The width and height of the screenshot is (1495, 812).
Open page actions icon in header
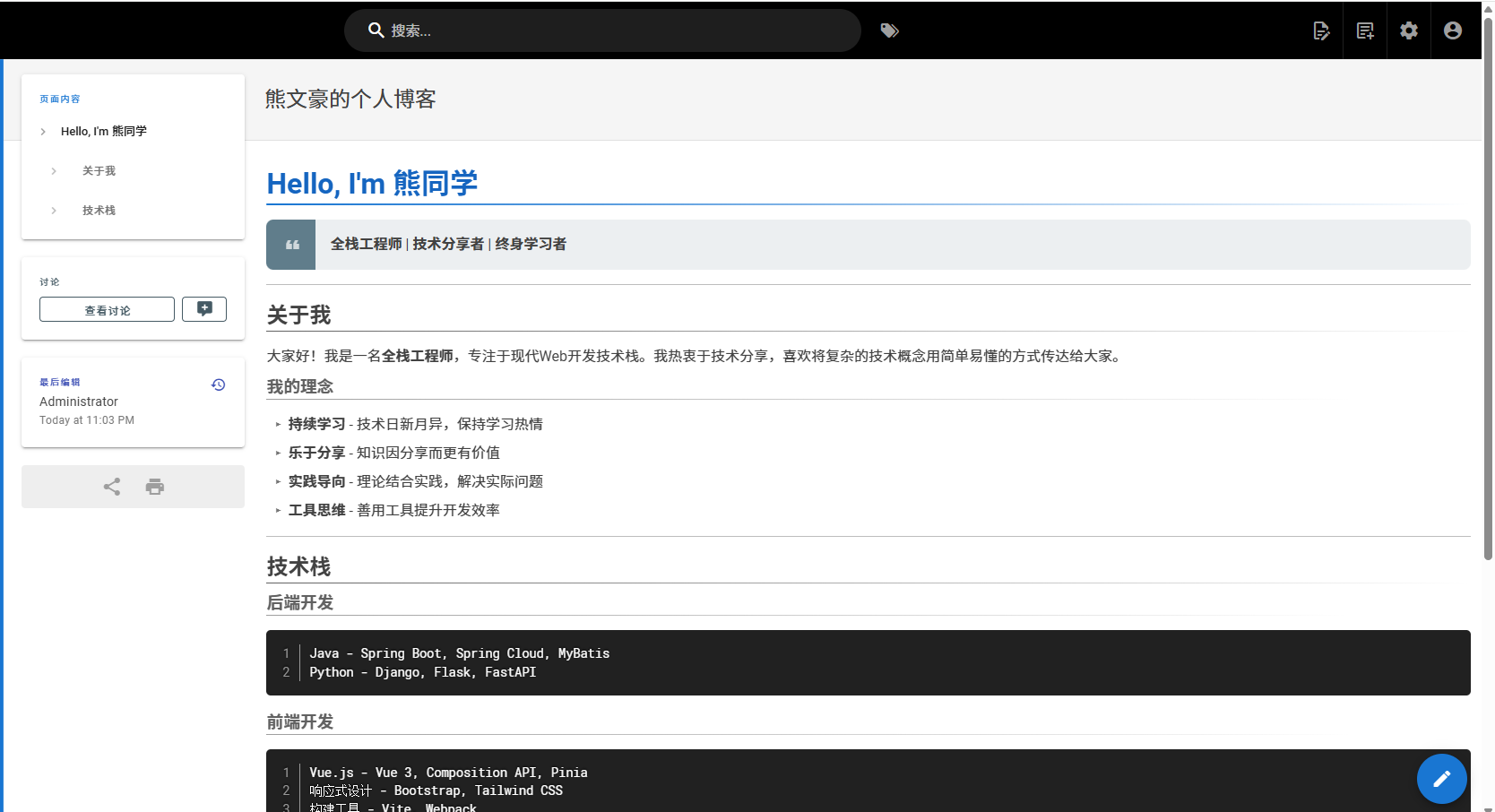[x=1321, y=30]
